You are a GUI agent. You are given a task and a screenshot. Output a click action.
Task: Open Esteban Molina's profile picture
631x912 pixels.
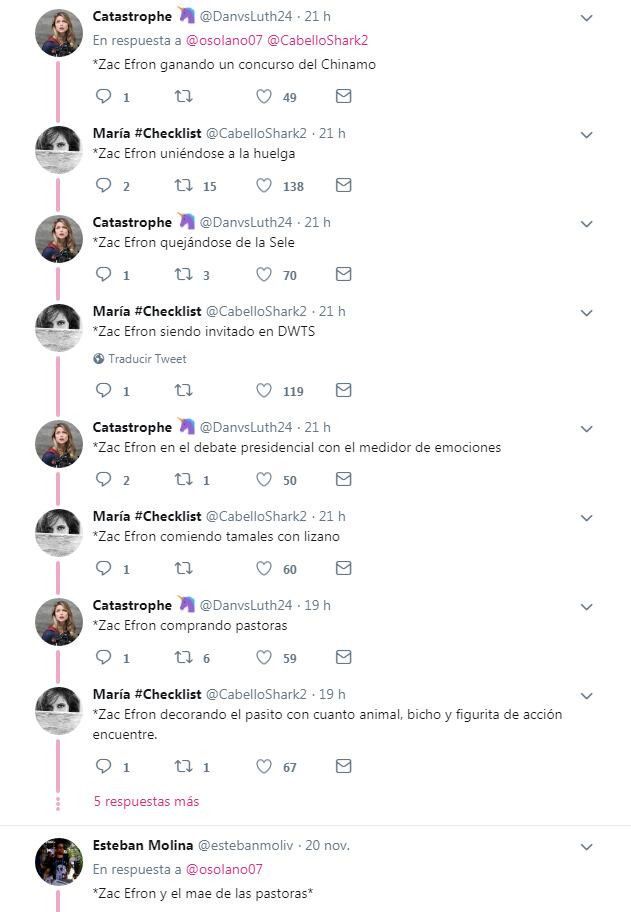58,862
